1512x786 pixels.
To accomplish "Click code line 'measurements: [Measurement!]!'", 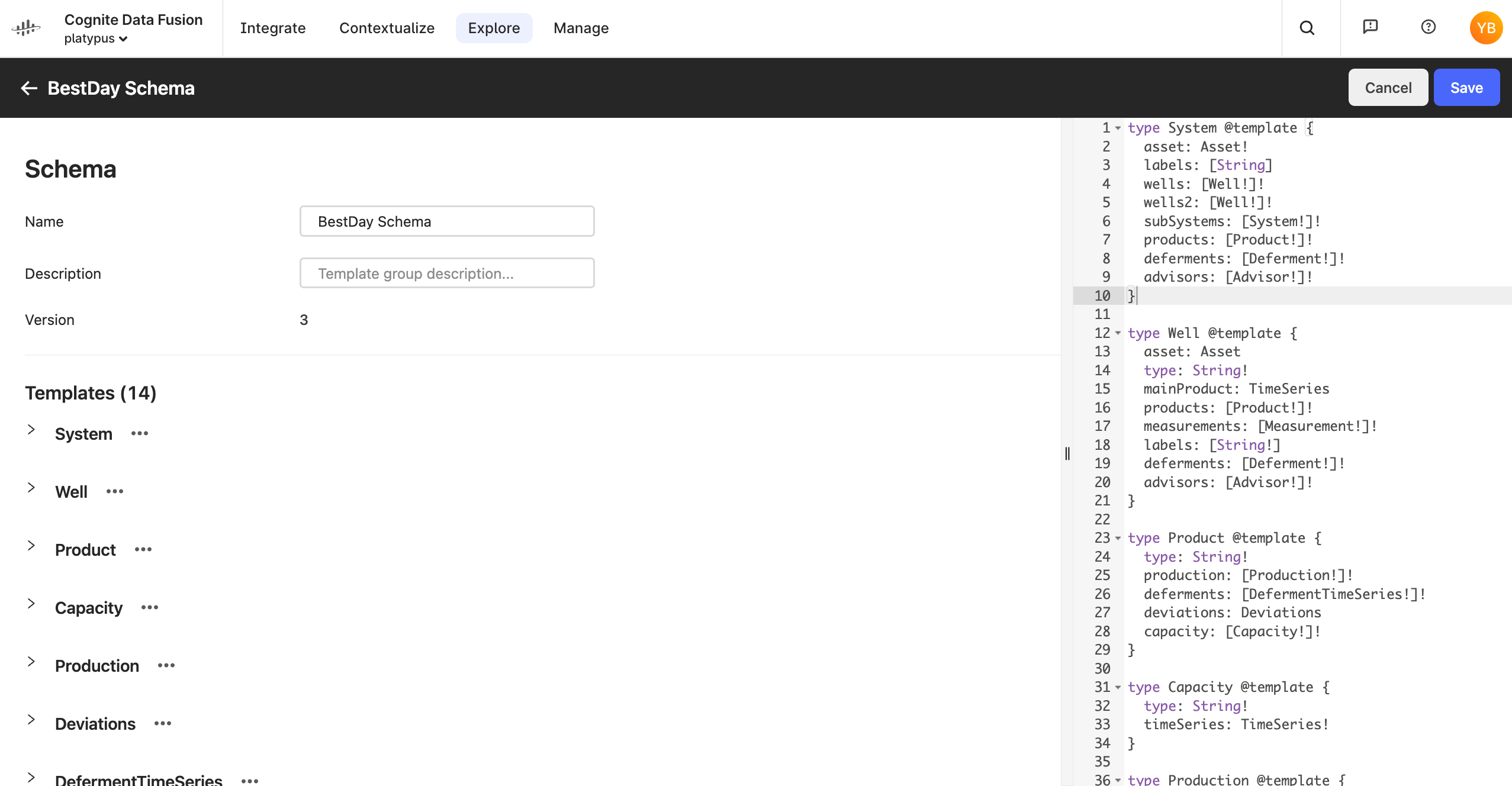I will coord(1260,426).
